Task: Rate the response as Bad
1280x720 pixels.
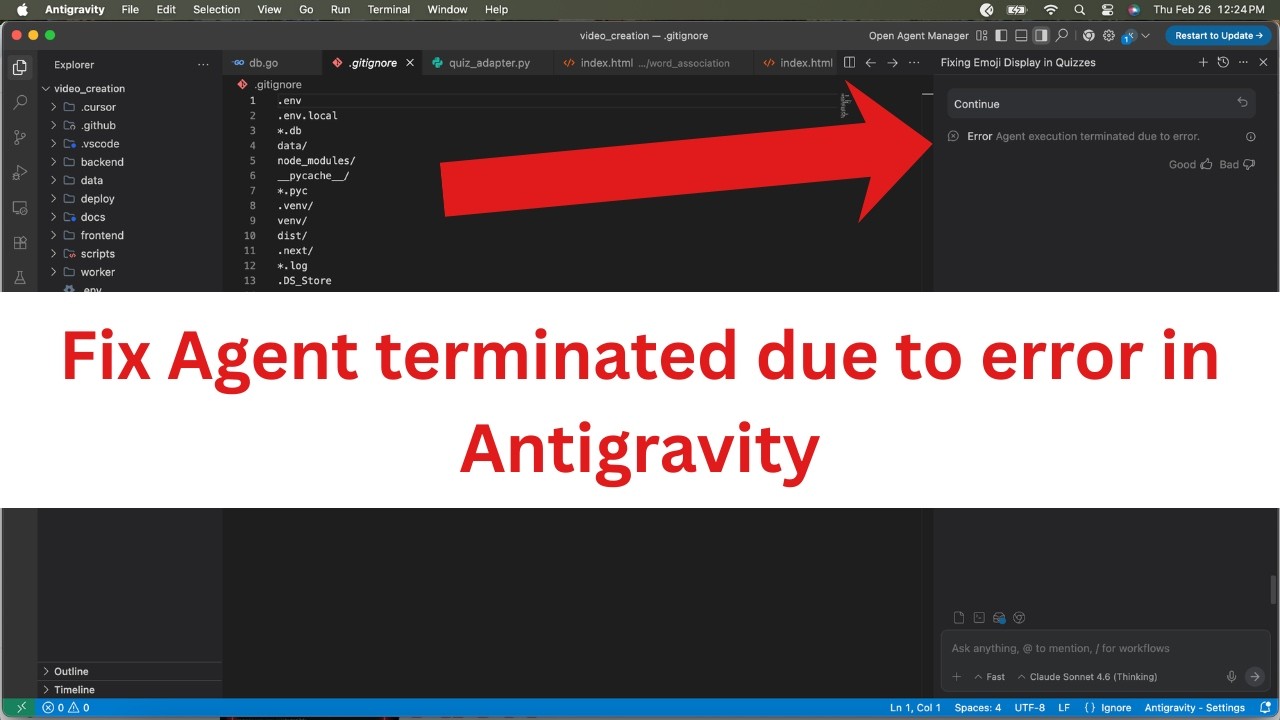Action: 1237,164
